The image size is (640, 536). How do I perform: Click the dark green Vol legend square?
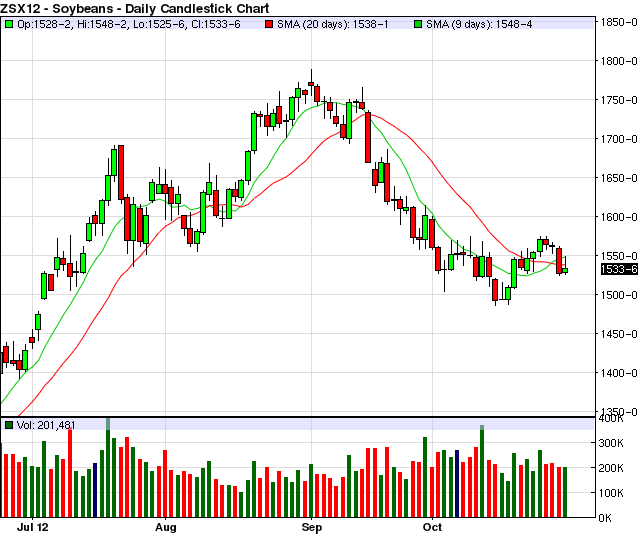click(x=9, y=426)
